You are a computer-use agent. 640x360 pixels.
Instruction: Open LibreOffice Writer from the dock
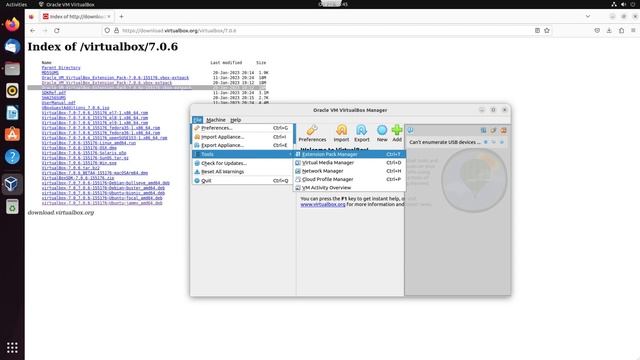click(12, 113)
